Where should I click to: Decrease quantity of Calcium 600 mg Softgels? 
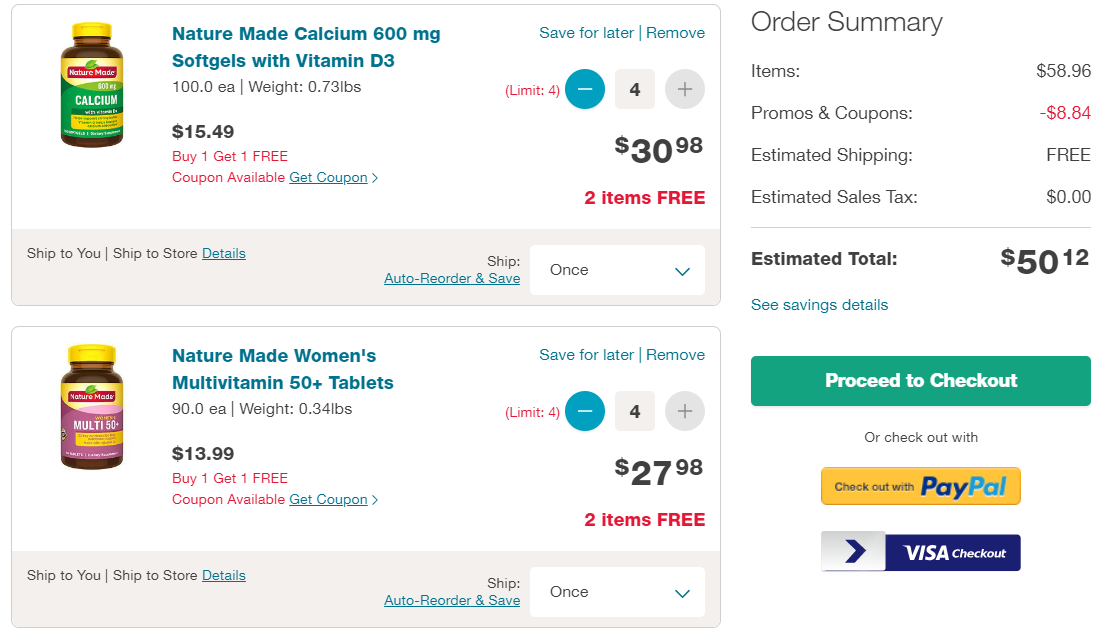584,89
